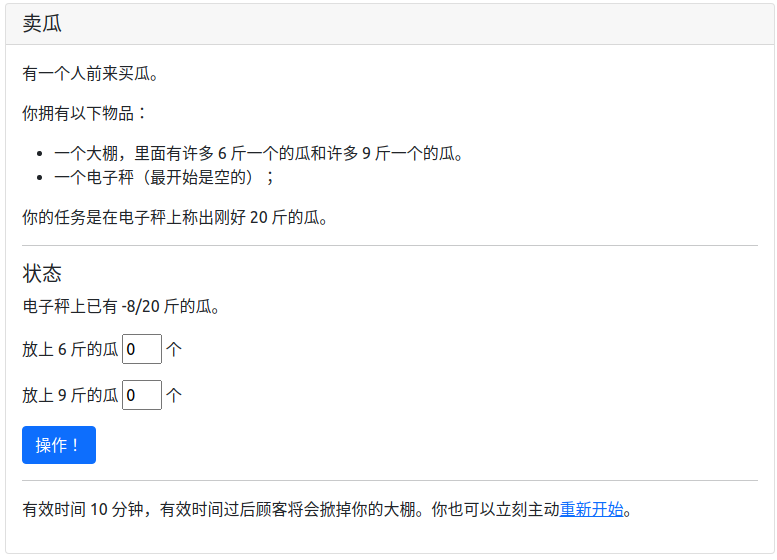Screen dimensions: 777x560
Task: Click the 放上 9 斤的瓜 label
Action: 70,396
